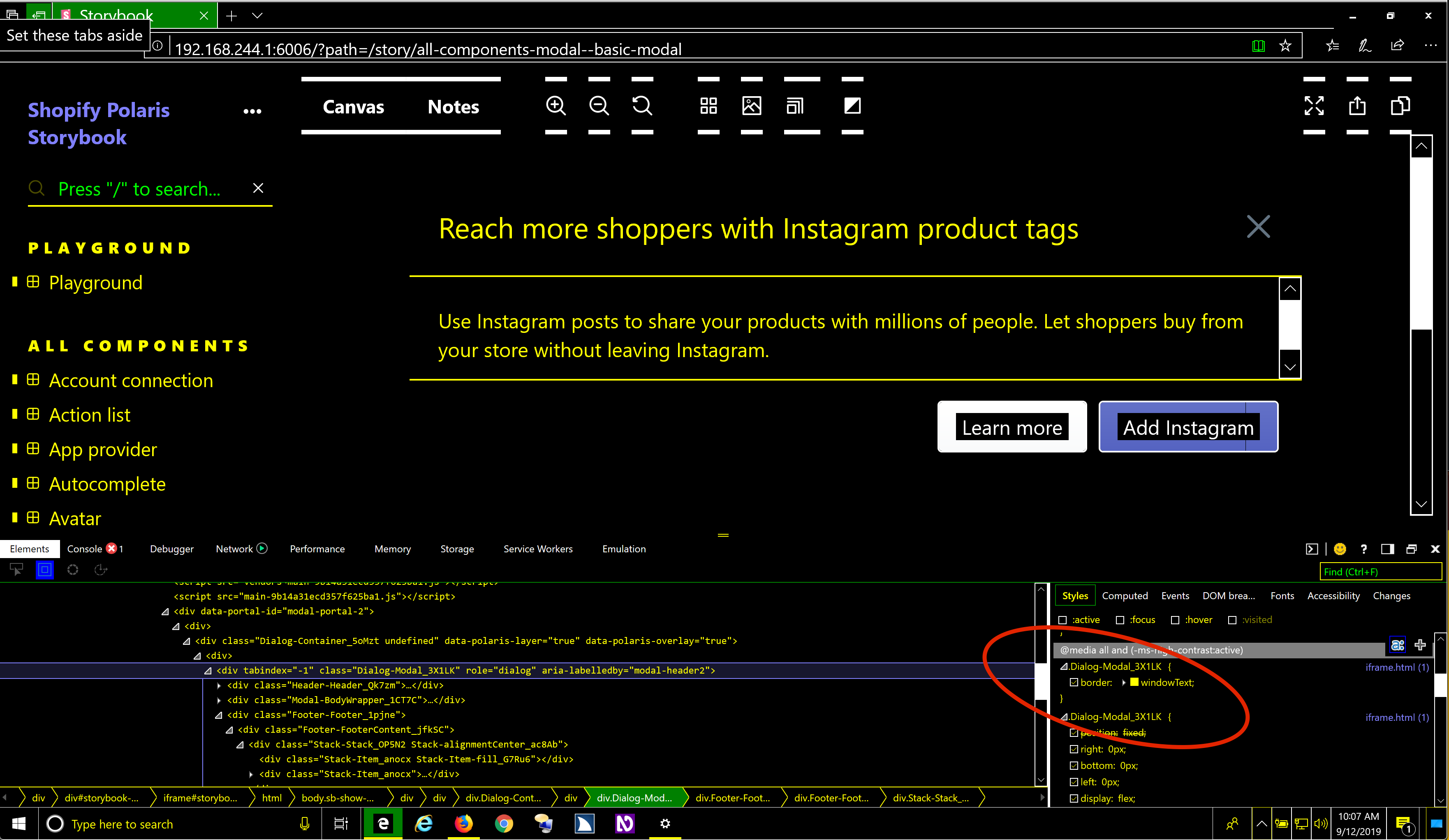Switch to the Console devtools tab
The image size is (1449, 840).
pos(85,549)
